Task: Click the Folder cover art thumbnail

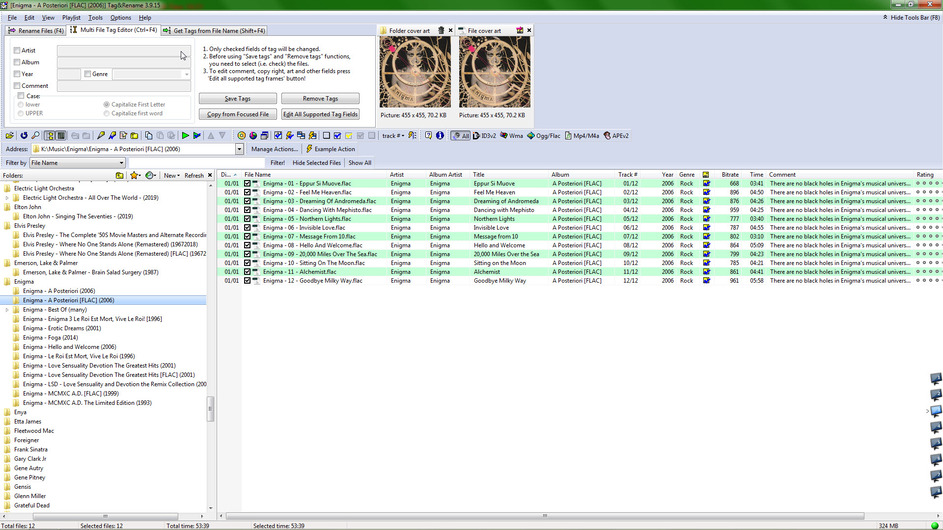Action: pos(415,72)
